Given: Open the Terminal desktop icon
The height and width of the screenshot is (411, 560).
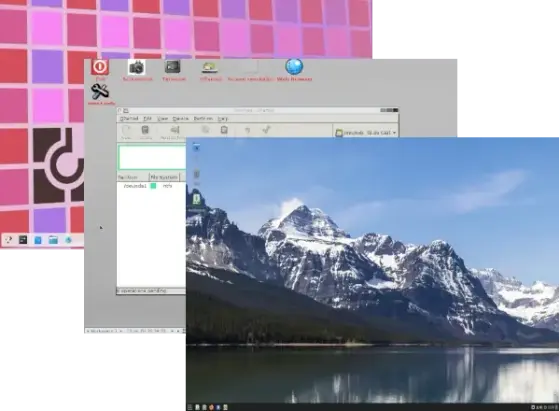Looking at the screenshot, I should [x=173, y=67].
